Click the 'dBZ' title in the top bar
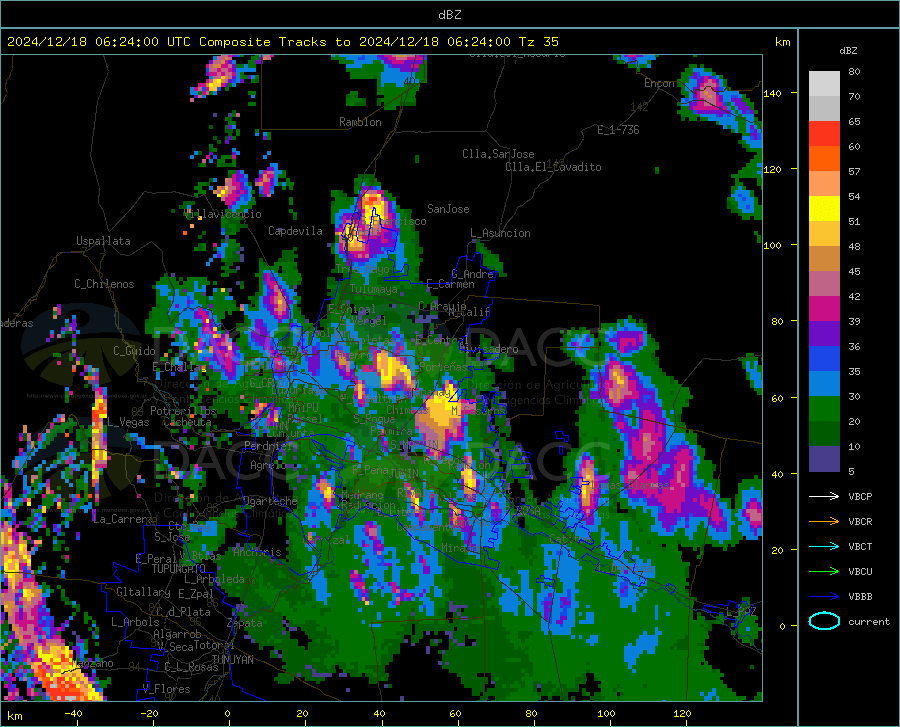This screenshot has width=900, height=727. pyautogui.click(x=449, y=15)
